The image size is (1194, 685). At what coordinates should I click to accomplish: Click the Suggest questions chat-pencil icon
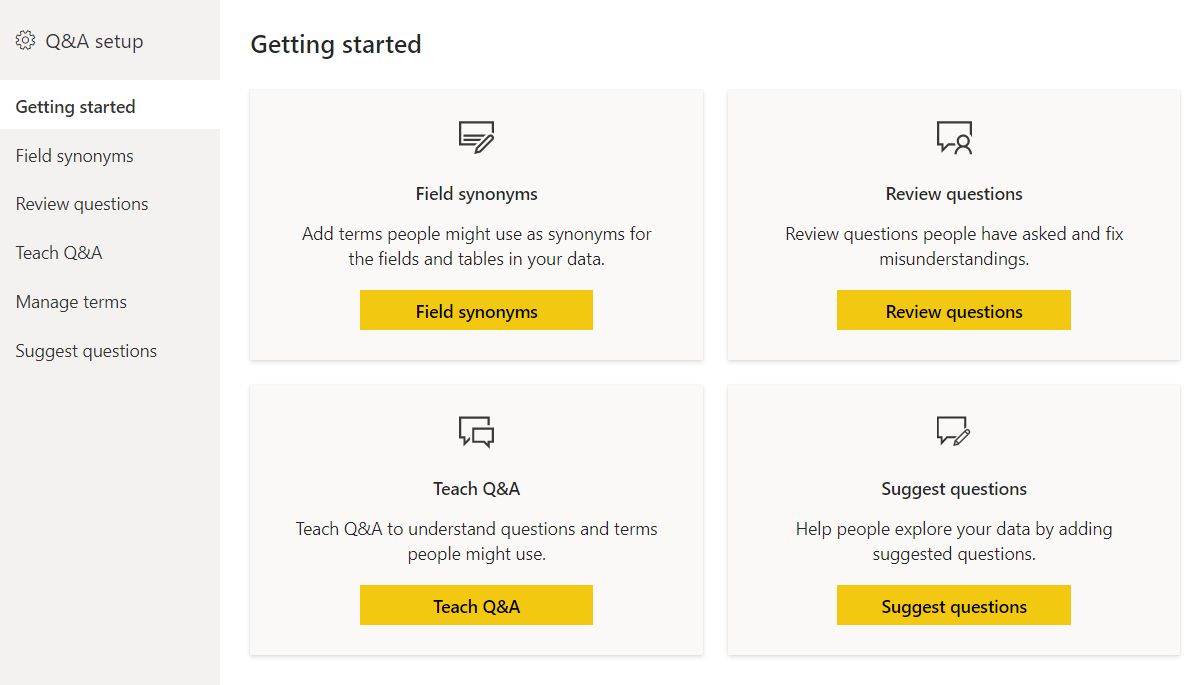point(953,432)
